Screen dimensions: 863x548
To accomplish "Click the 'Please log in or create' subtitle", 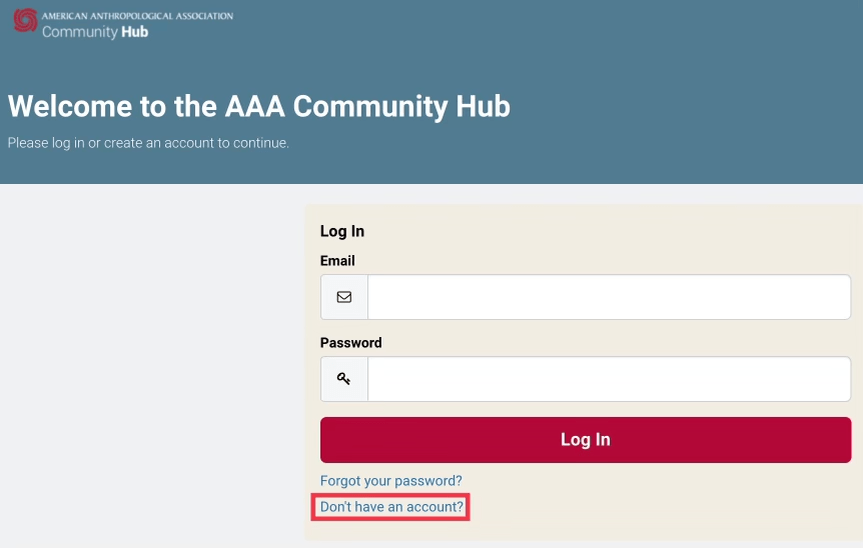I will point(148,143).
